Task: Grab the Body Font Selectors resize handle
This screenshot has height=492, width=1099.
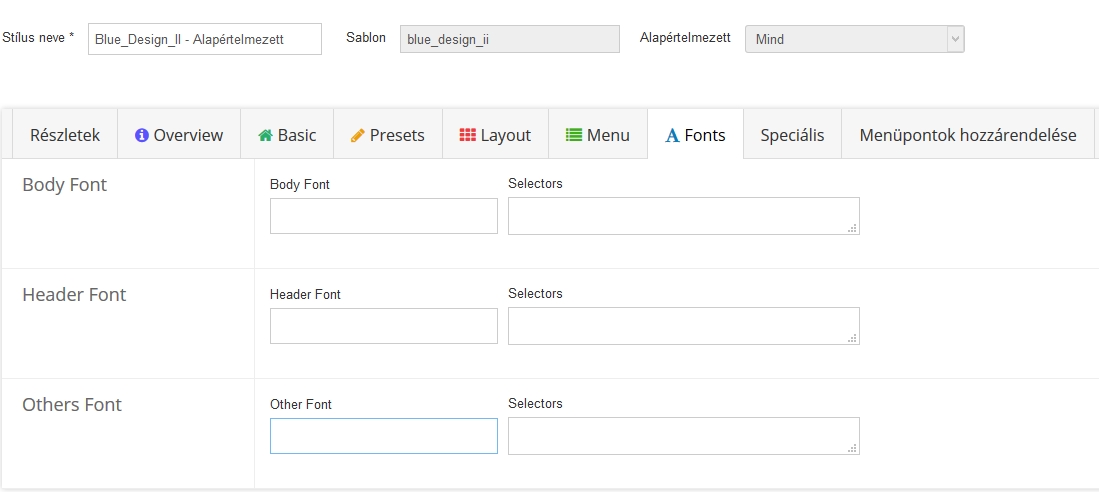Action: tap(853, 229)
